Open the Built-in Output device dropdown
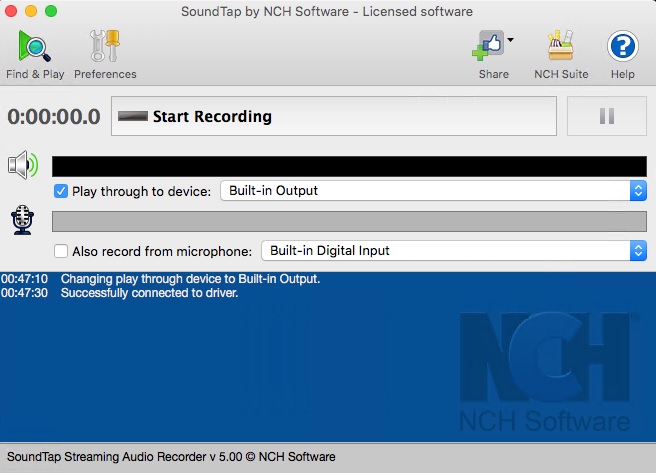This screenshot has height=473, width=656. pyautogui.click(x=433, y=191)
